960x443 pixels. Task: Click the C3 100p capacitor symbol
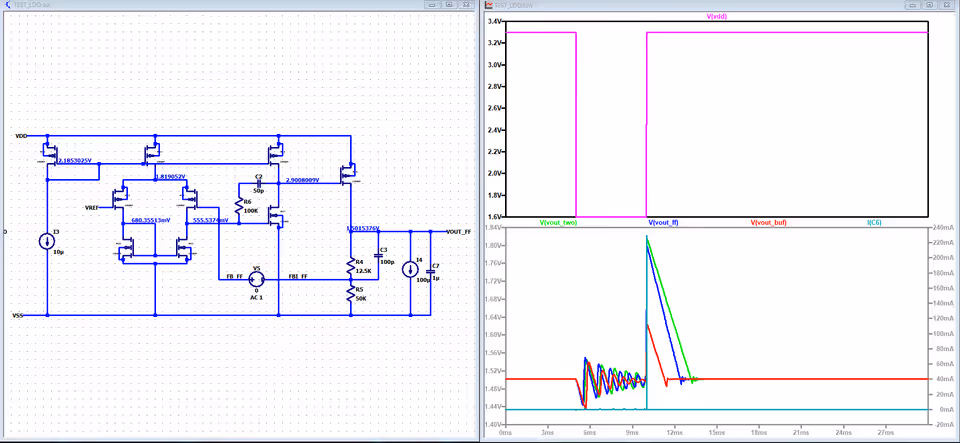pos(378,255)
